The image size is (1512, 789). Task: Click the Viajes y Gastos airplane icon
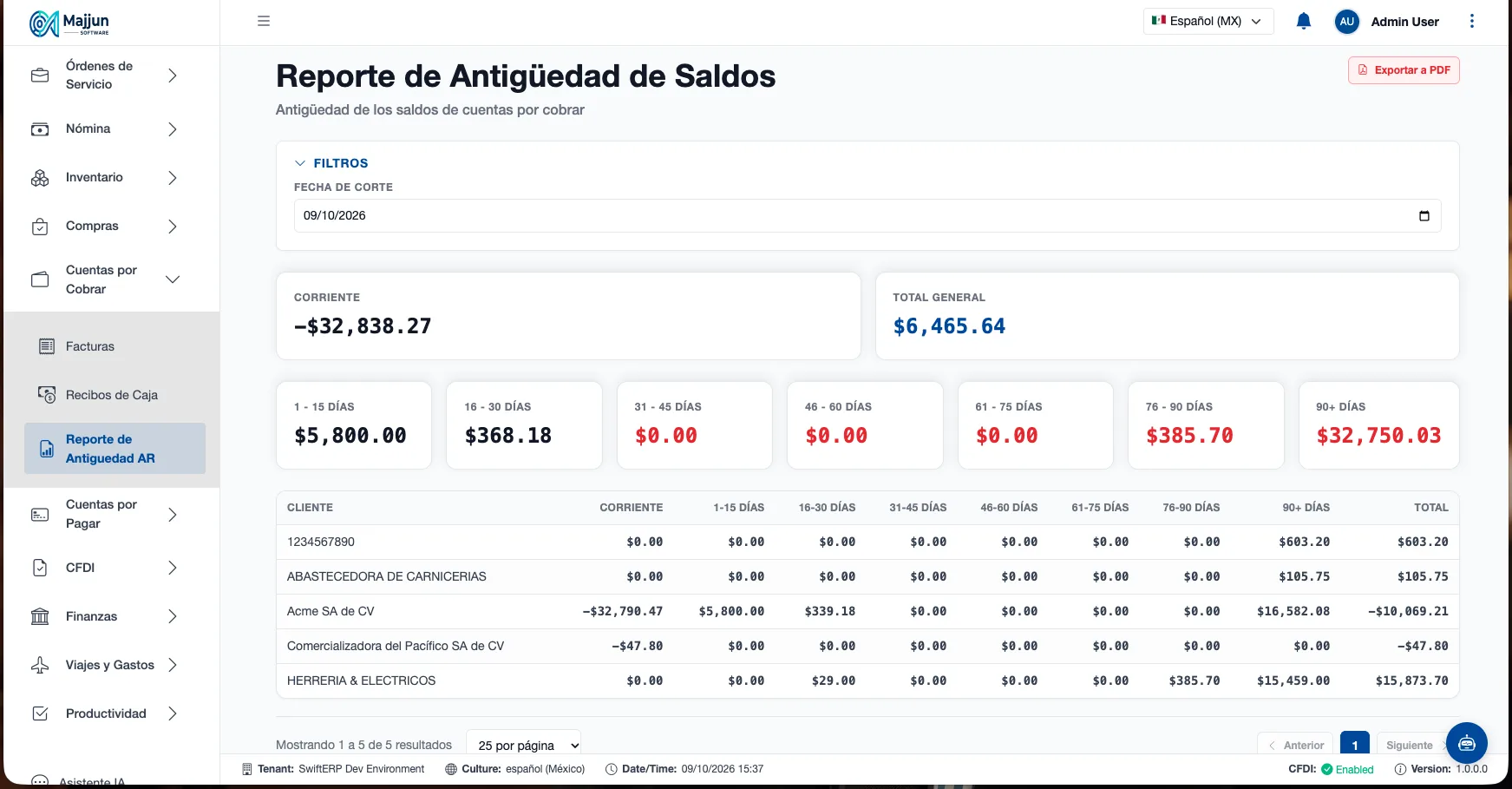tap(40, 665)
